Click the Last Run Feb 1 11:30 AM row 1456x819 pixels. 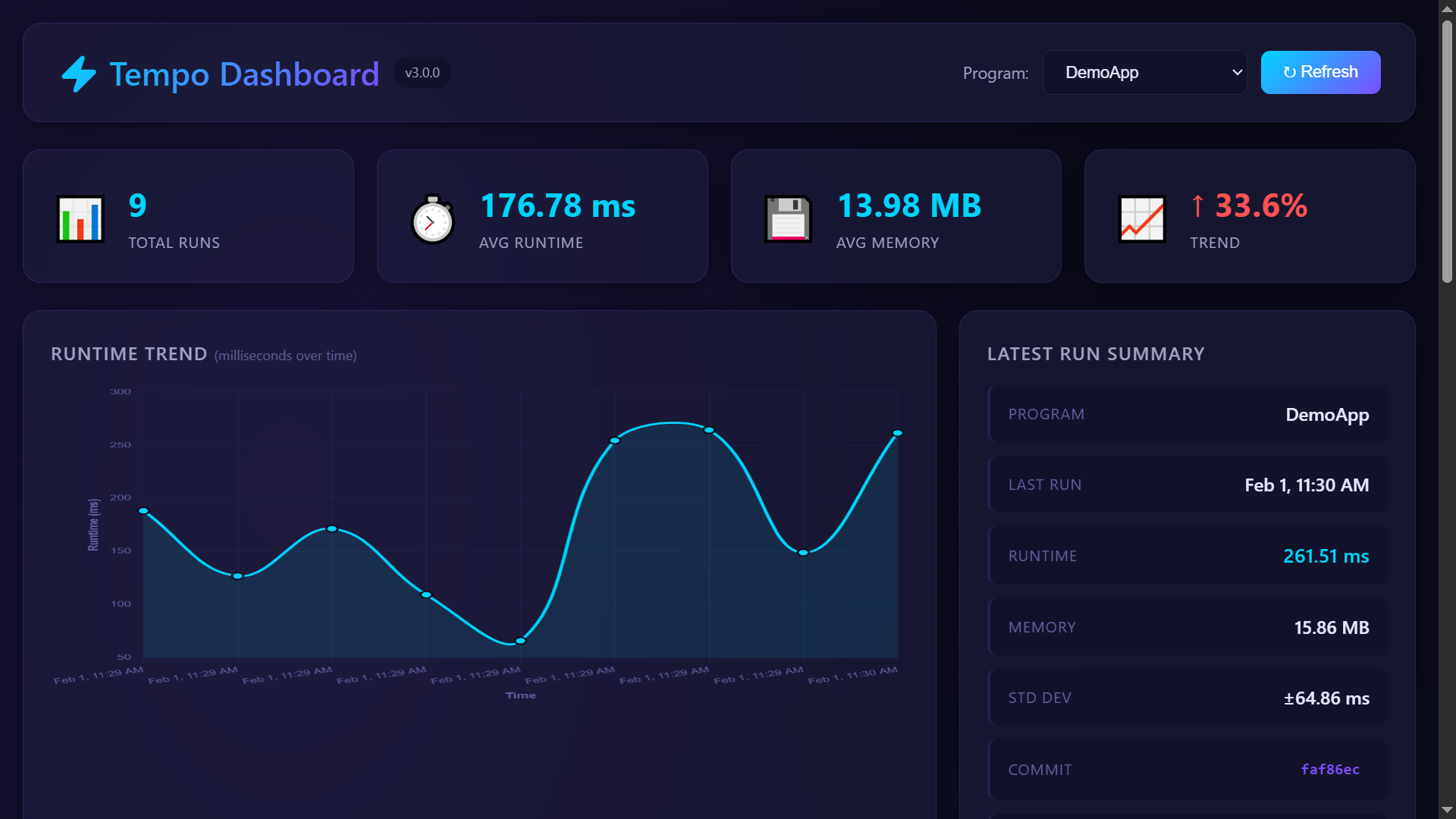click(1188, 485)
